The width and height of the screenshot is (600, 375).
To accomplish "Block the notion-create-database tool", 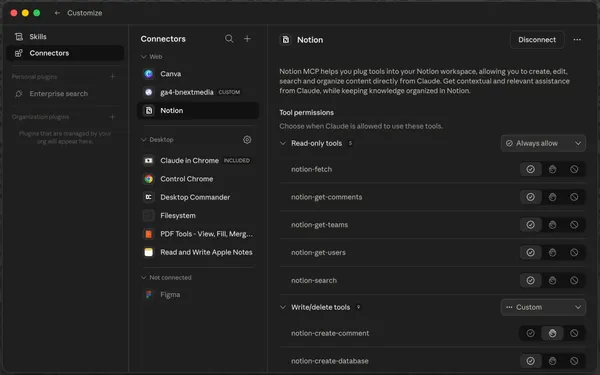I will pyautogui.click(x=574, y=361).
